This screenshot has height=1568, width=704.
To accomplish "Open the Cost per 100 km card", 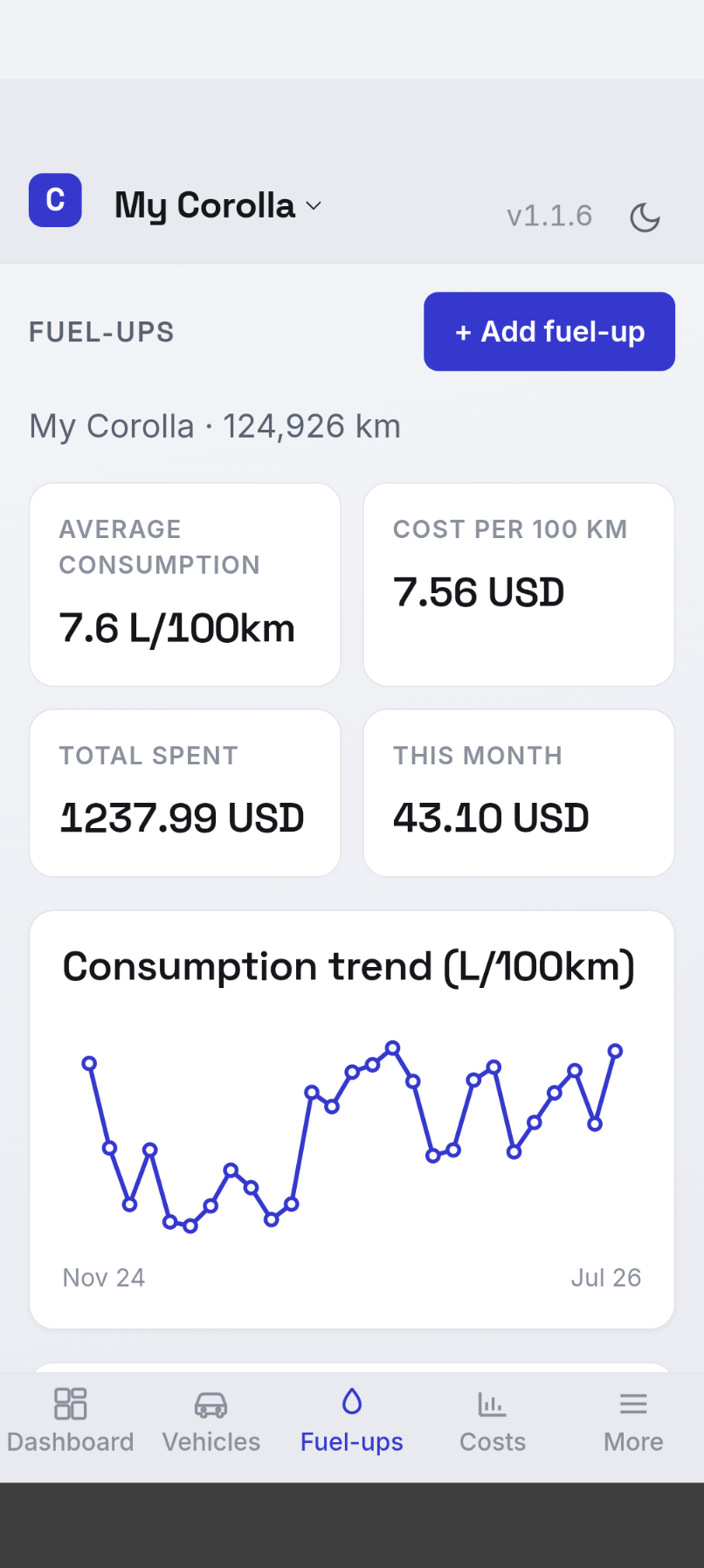I will click(519, 584).
